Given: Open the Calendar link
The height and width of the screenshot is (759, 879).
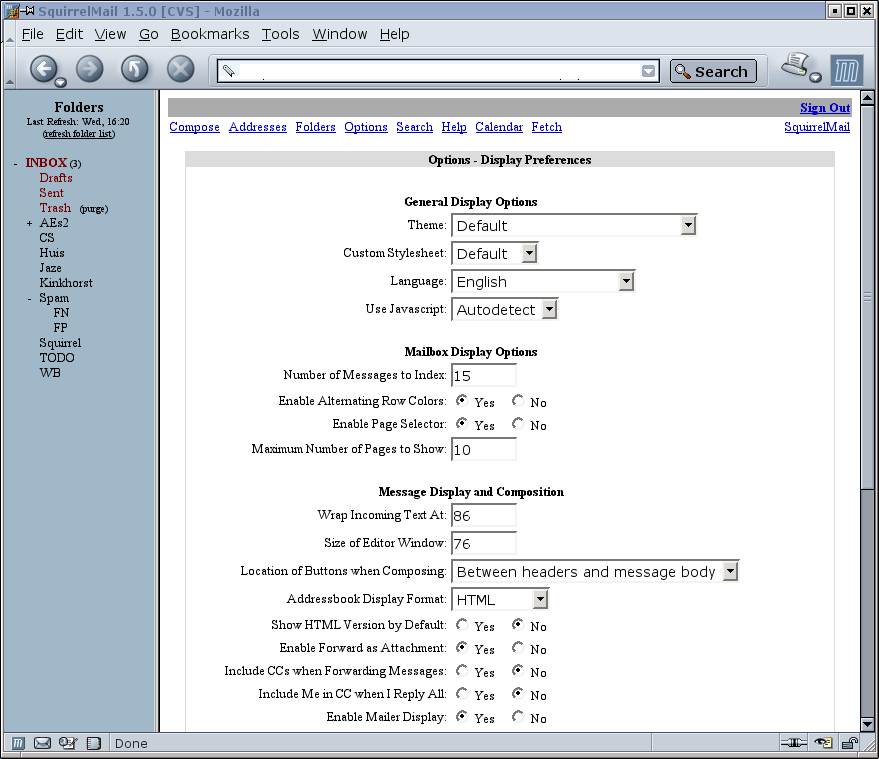Looking at the screenshot, I should [x=499, y=127].
